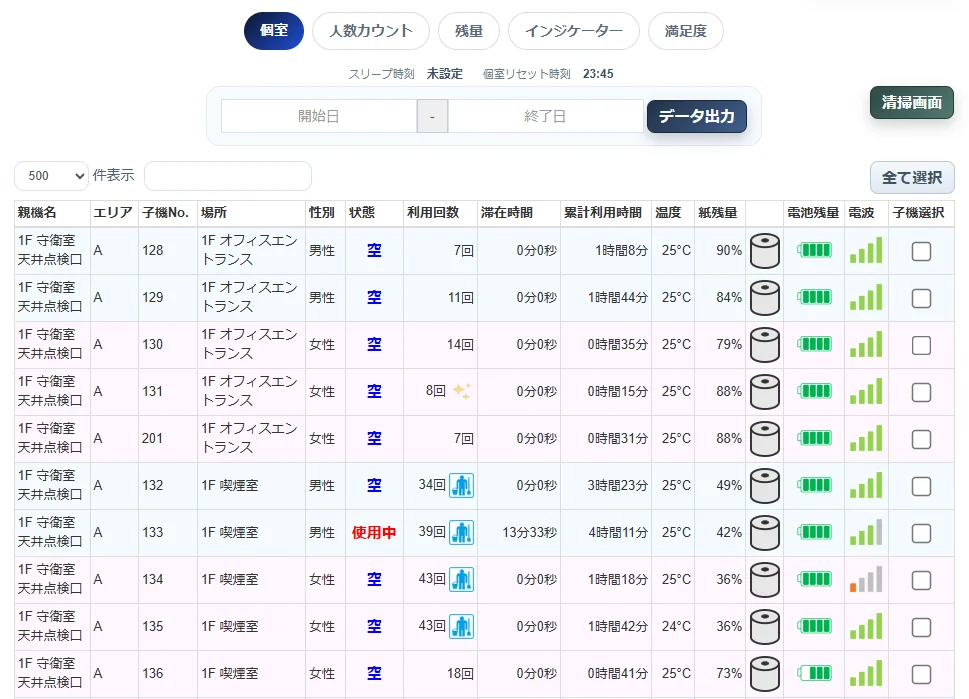Click the 使用中 status in row 133
The width and height of the screenshot is (969, 699).
[374, 532]
